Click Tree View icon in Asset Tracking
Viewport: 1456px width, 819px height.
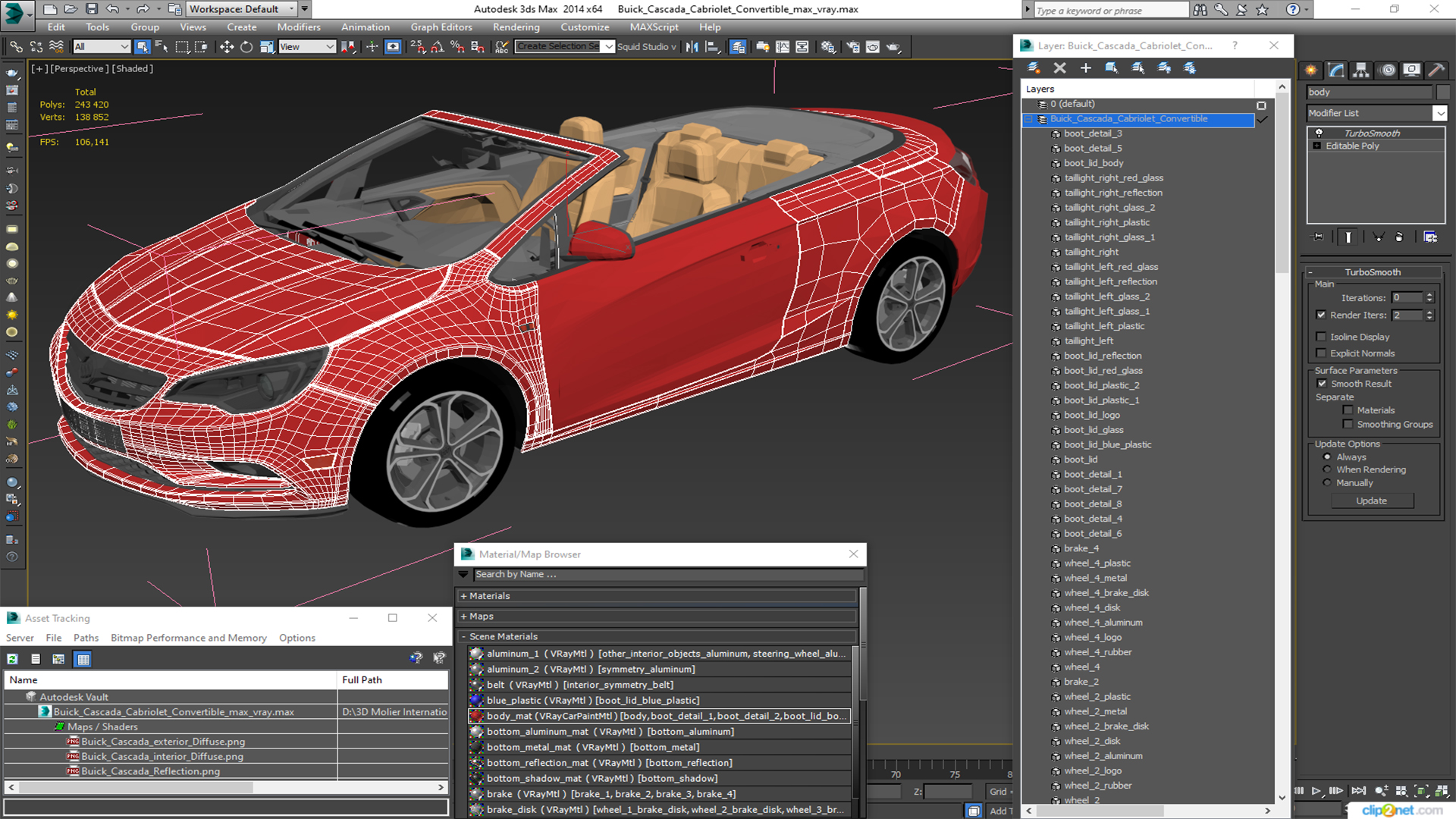tap(58, 659)
